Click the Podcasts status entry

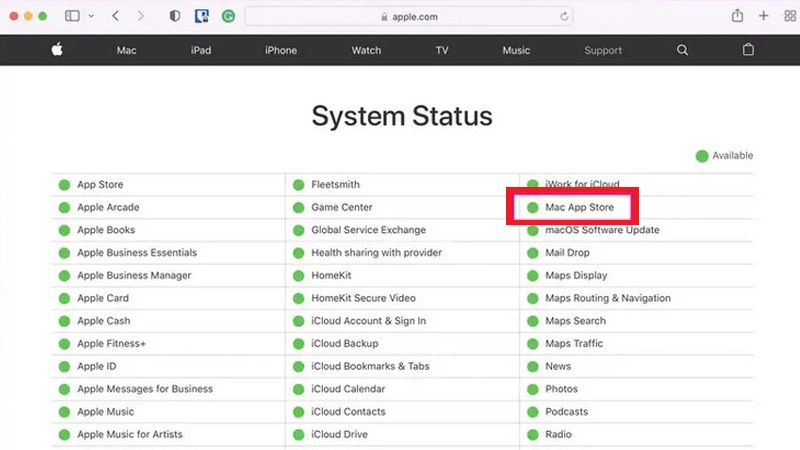(x=566, y=411)
